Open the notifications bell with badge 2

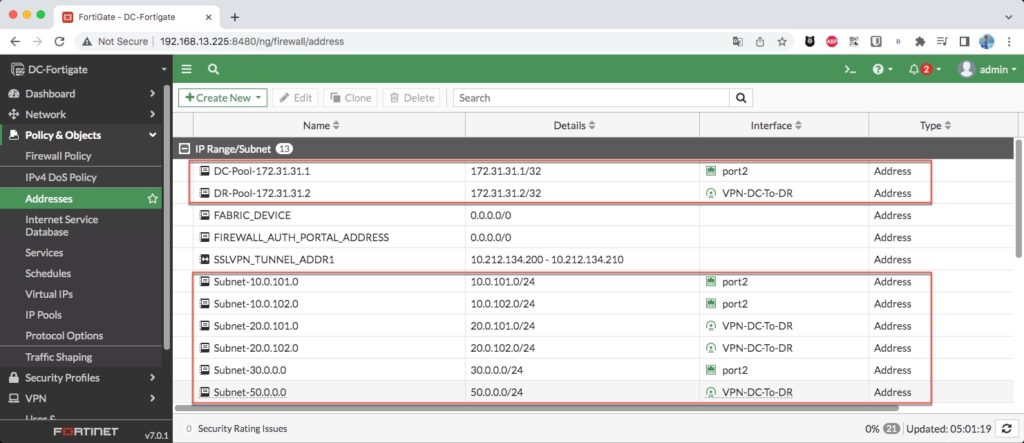pyautogui.click(x=924, y=69)
